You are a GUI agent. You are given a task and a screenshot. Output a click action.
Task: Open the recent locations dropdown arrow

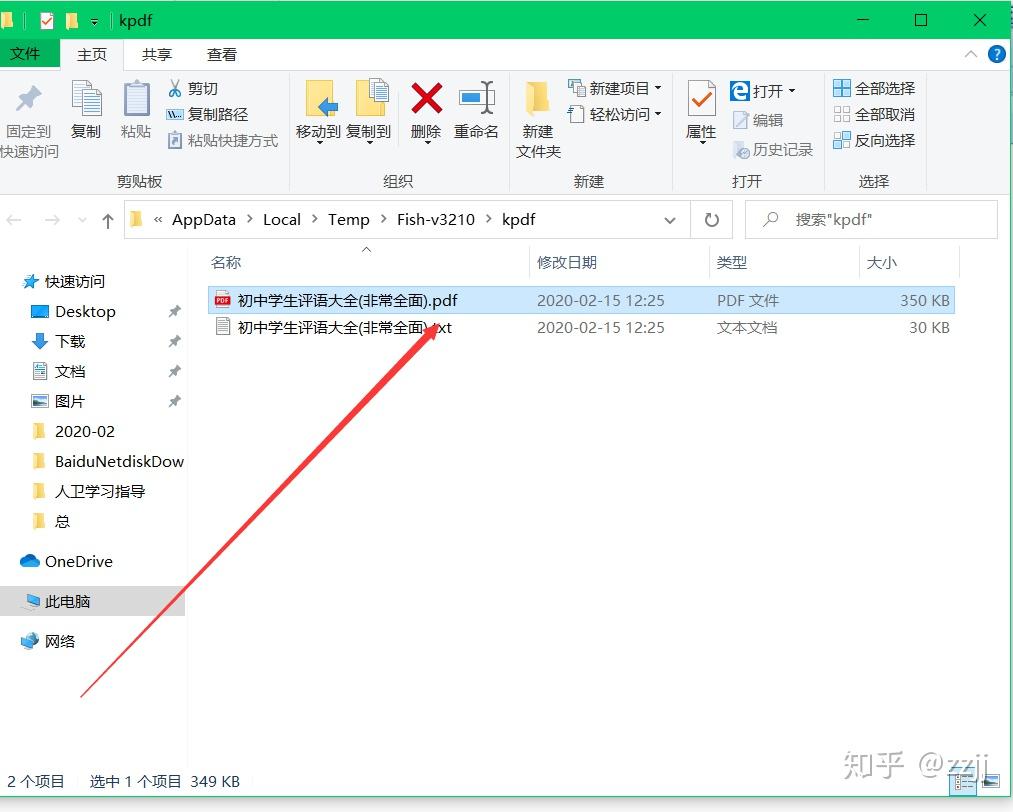(82, 221)
